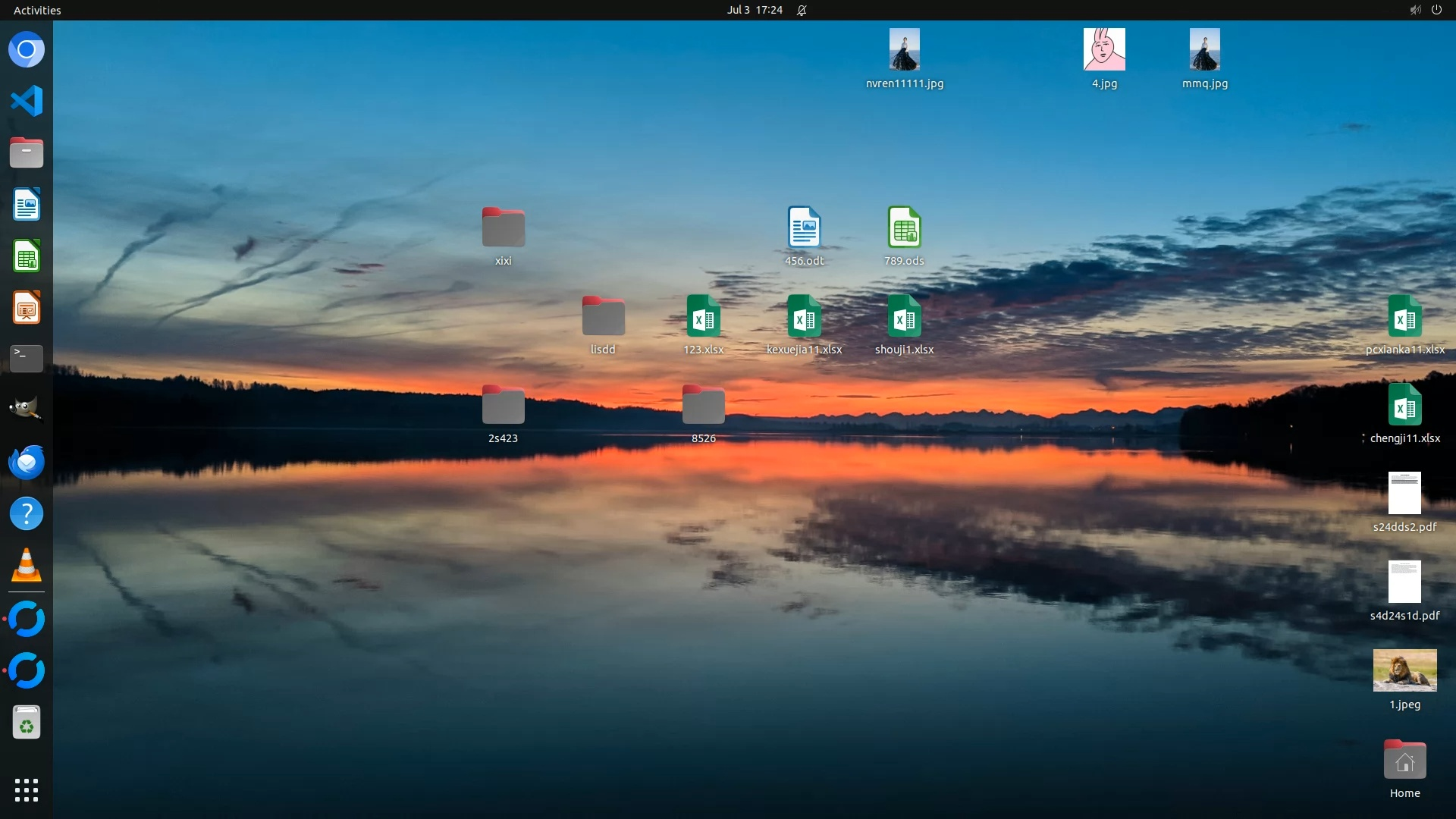Launch LibreOffice Calc from dock

click(x=27, y=256)
